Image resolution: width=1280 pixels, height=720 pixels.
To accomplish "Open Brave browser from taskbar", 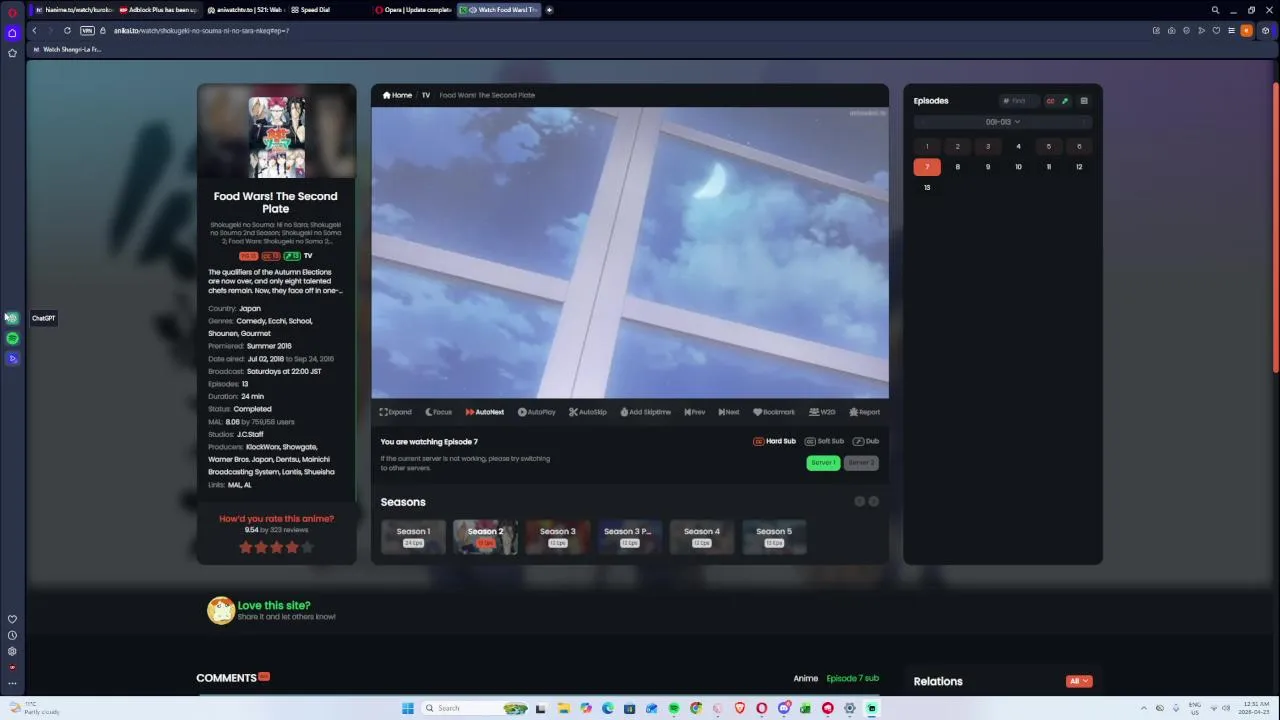I will (x=740, y=708).
